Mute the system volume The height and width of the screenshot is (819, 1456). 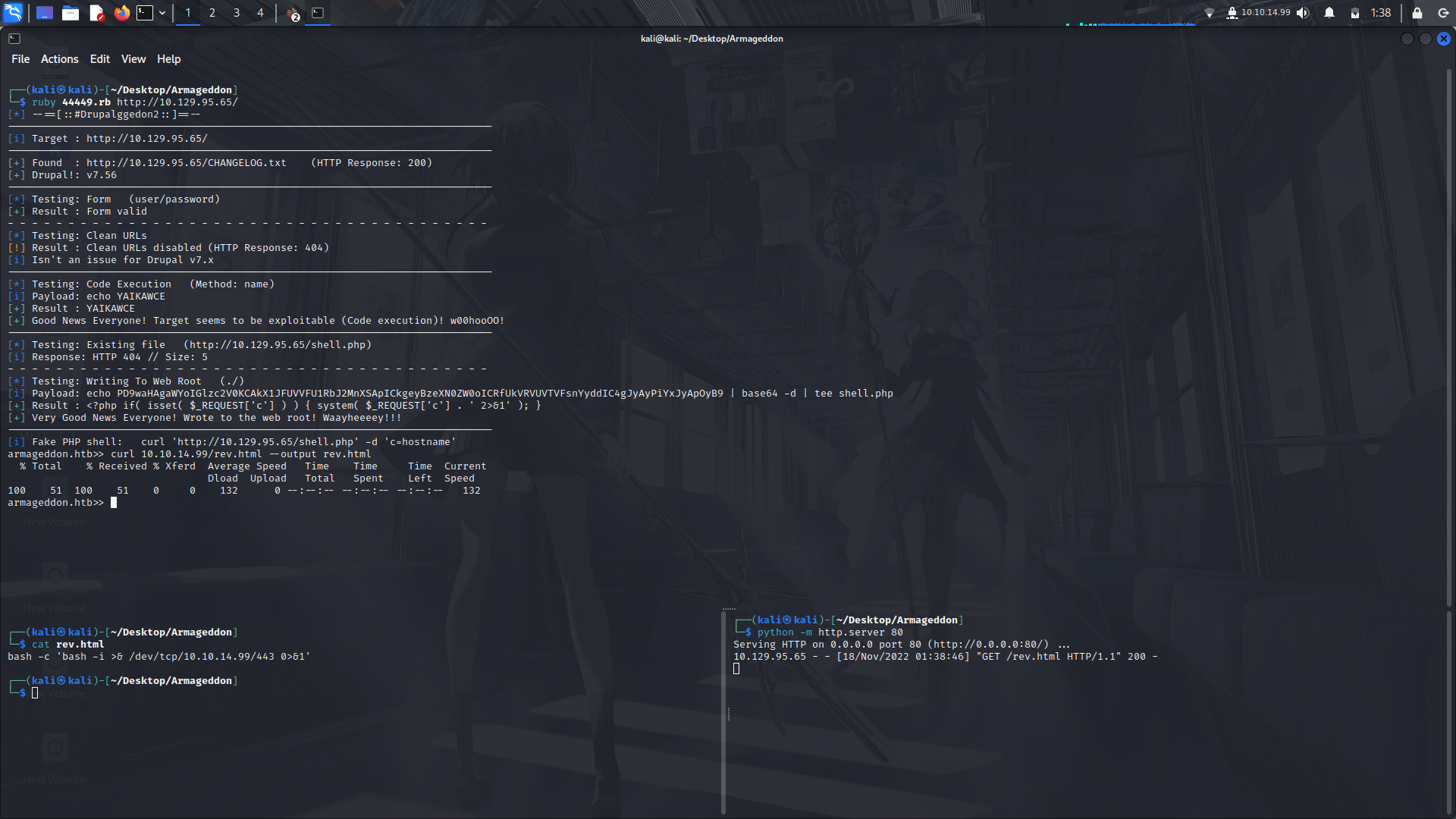point(1303,13)
